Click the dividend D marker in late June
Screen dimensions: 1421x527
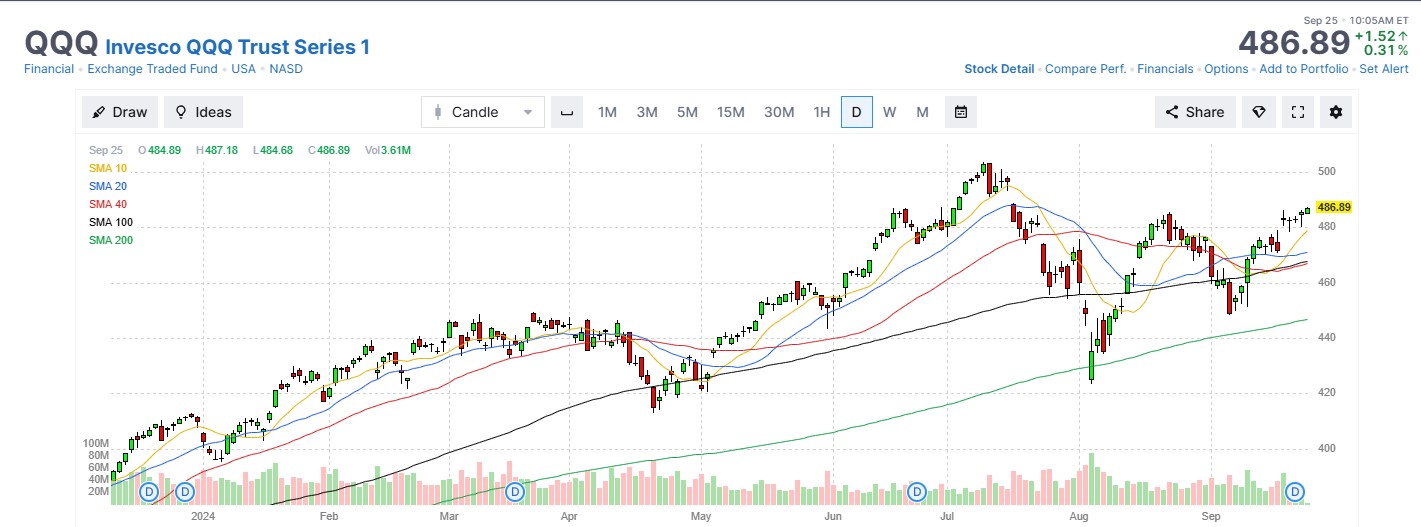click(917, 492)
